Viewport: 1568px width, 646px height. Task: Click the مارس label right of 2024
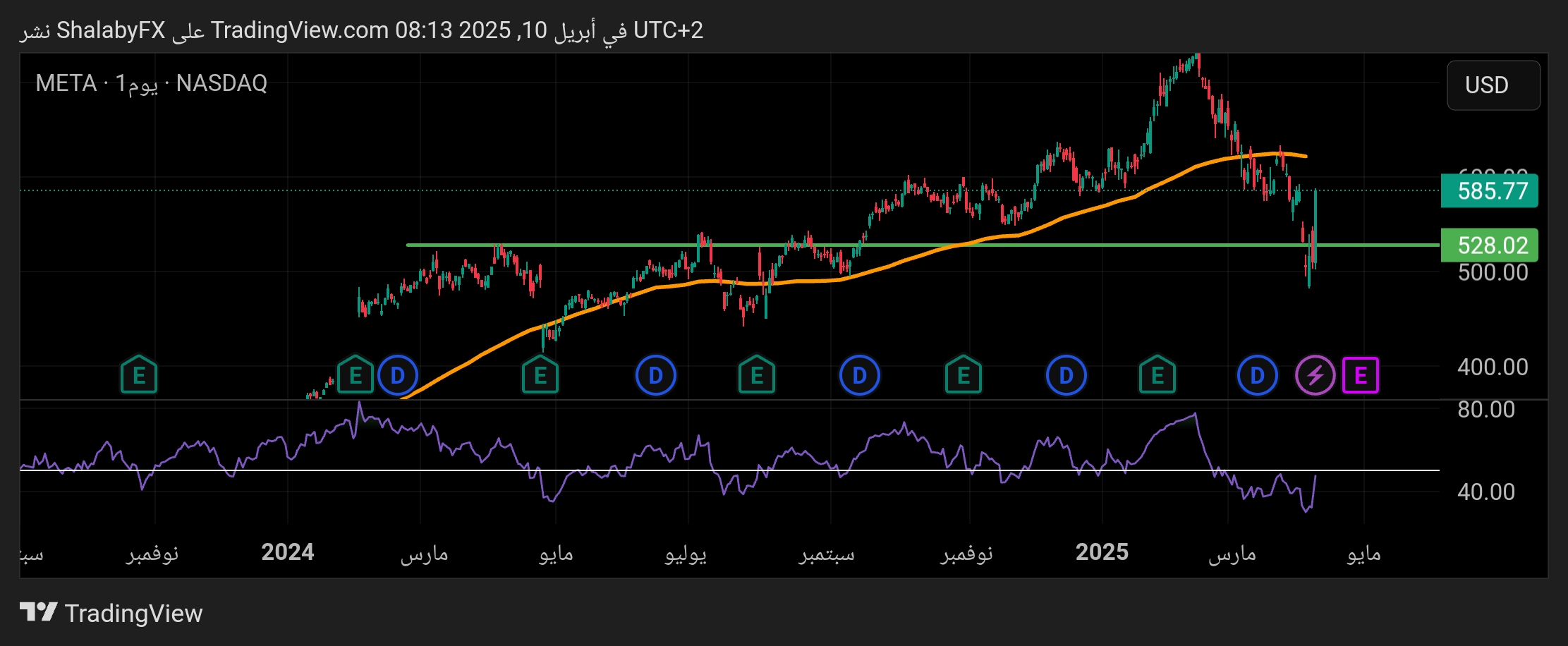click(424, 554)
